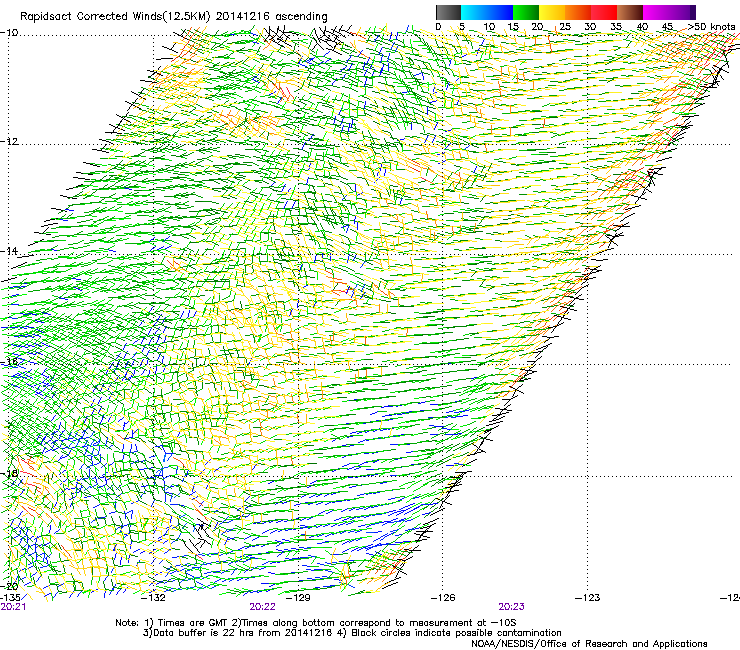Click the '20141216 ascending' date text
The height and width of the screenshot is (650, 740).
point(271,17)
